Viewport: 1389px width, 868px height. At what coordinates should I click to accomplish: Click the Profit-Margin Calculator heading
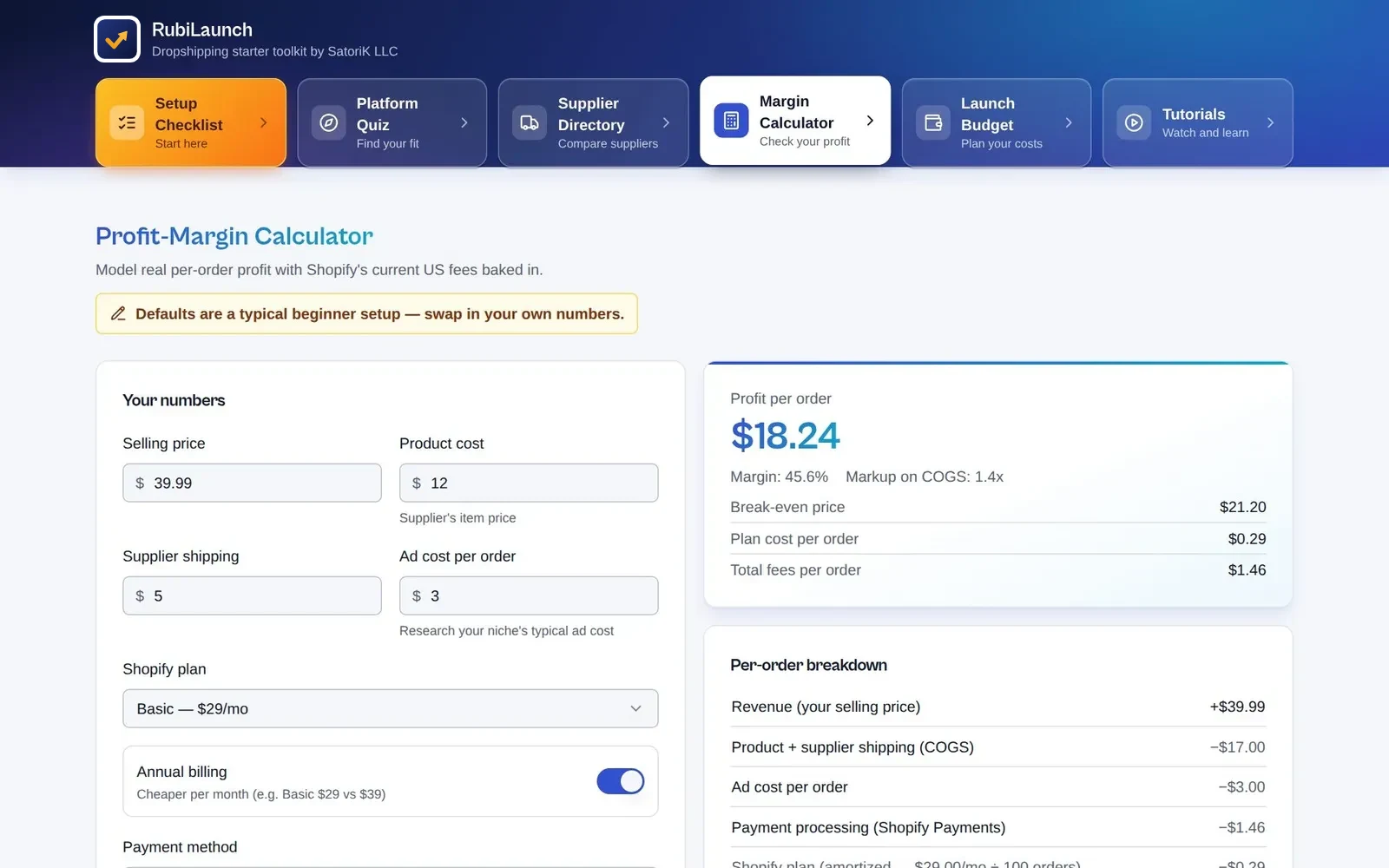(x=234, y=236)
